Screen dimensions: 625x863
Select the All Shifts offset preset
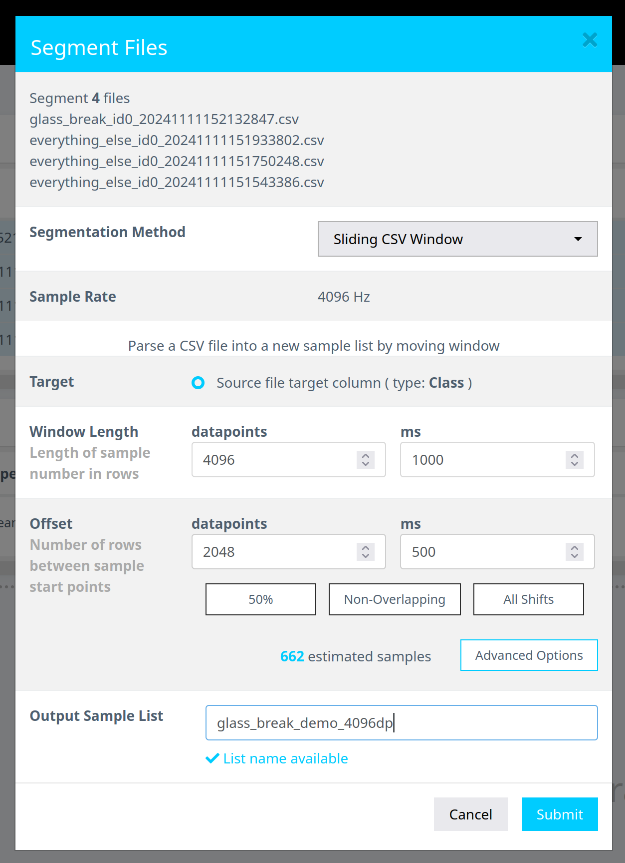pyautogui.click(x=528, y=599)
